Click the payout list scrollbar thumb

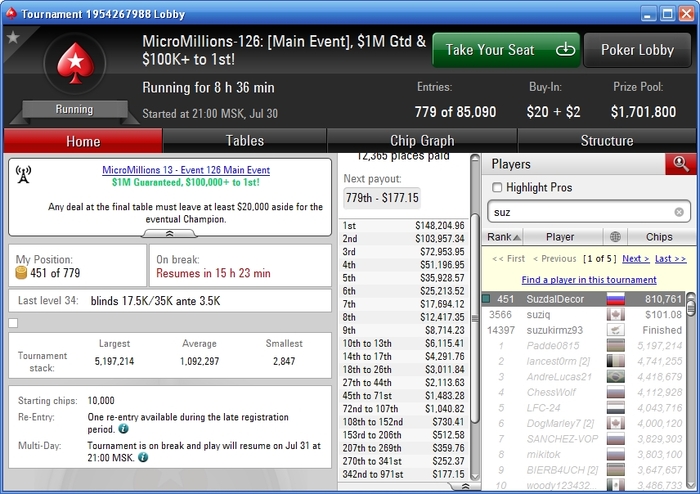475,318
